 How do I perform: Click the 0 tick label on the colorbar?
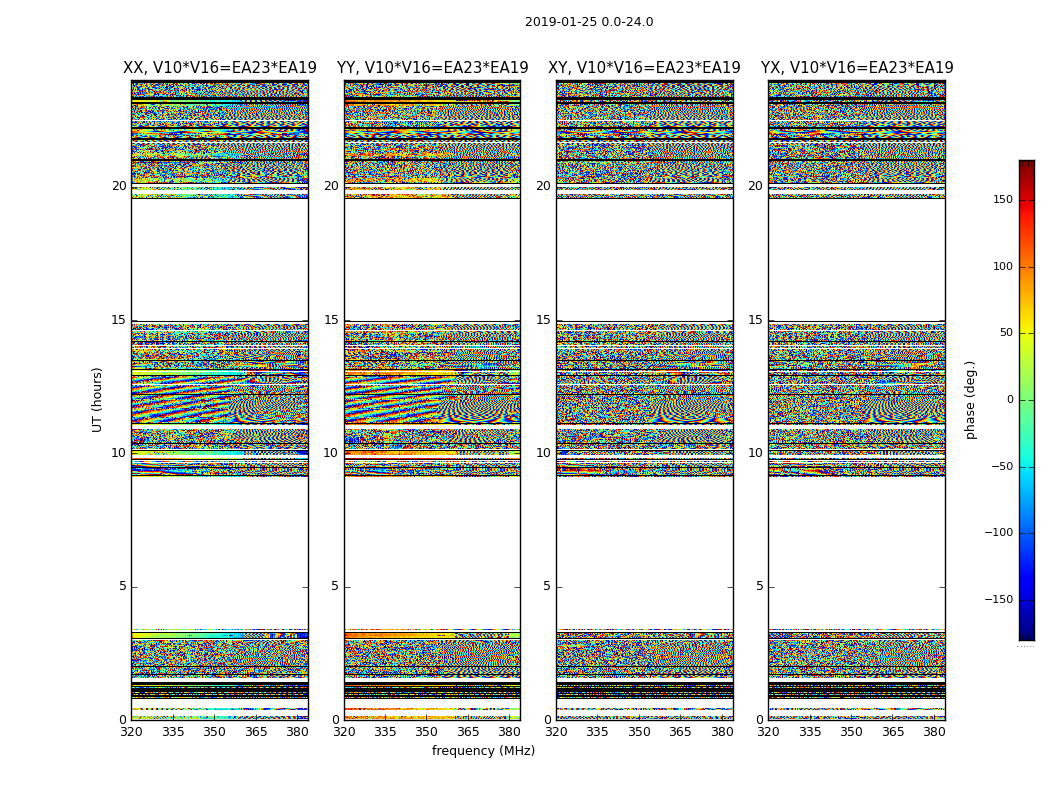click(1009, 400)
